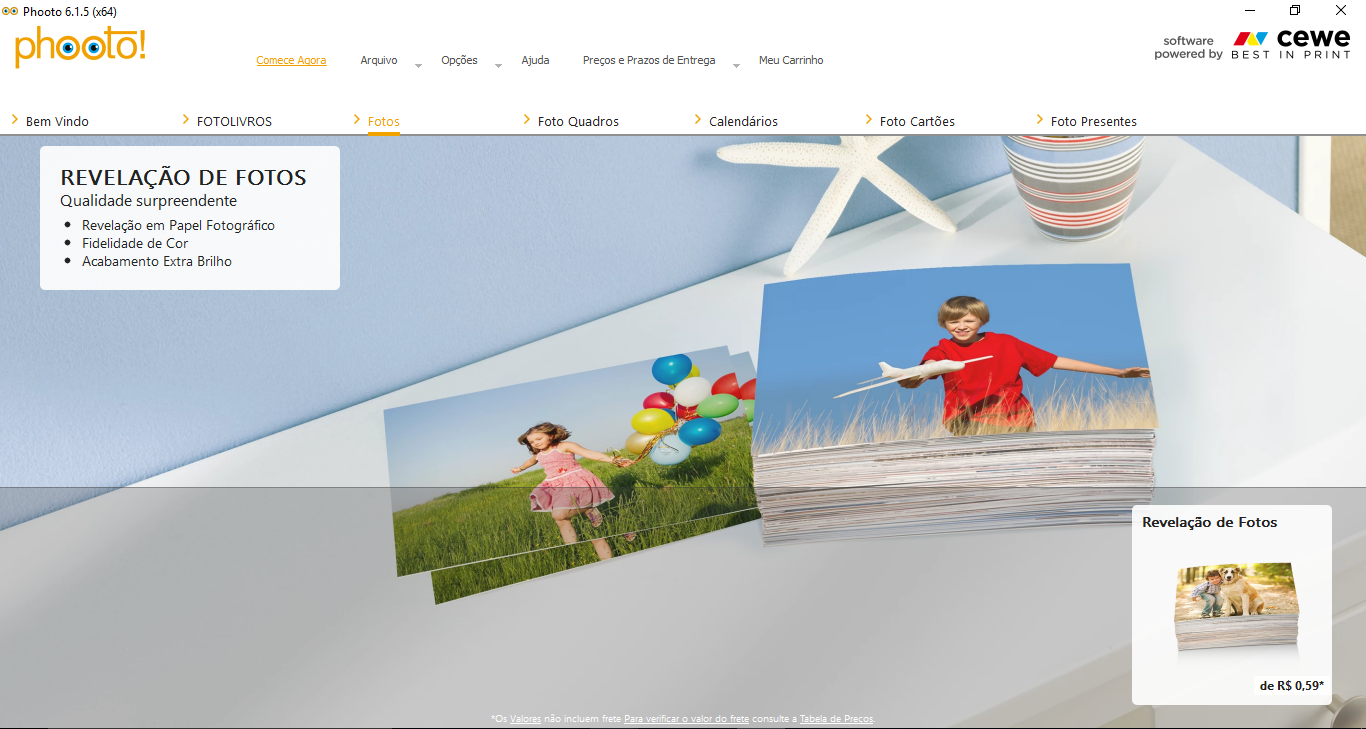Click the Revelação de Fotos product thumbnail
Screen dimensions: 1366x729
tap(1236, 605)
